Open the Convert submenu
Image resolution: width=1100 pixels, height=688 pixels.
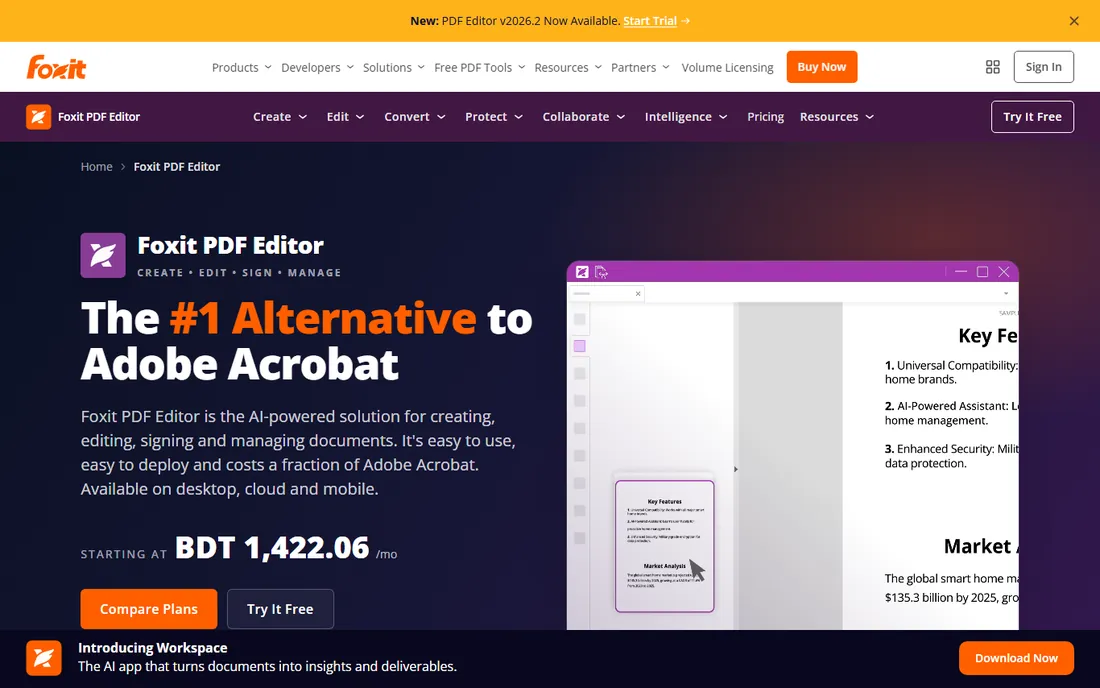[x=415, y=117]
